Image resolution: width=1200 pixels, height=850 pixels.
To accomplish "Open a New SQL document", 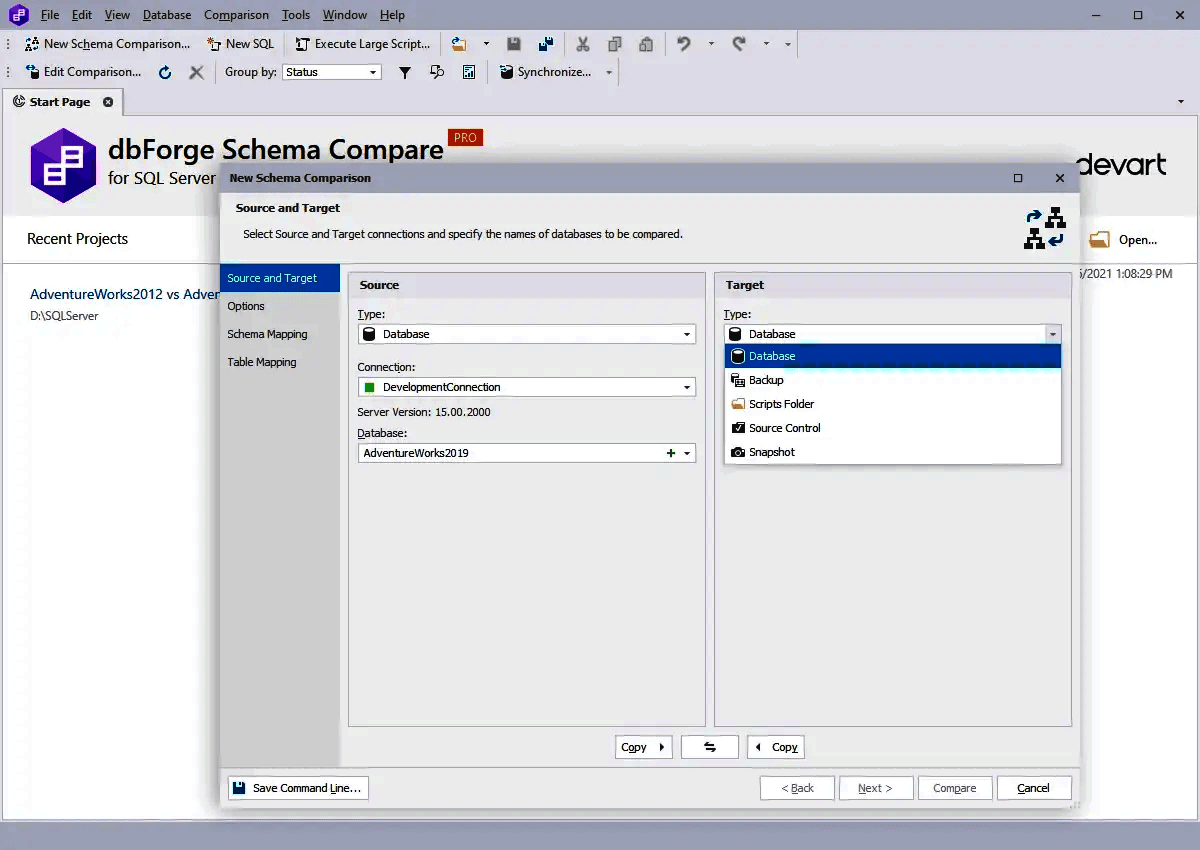I will [240, 43].
